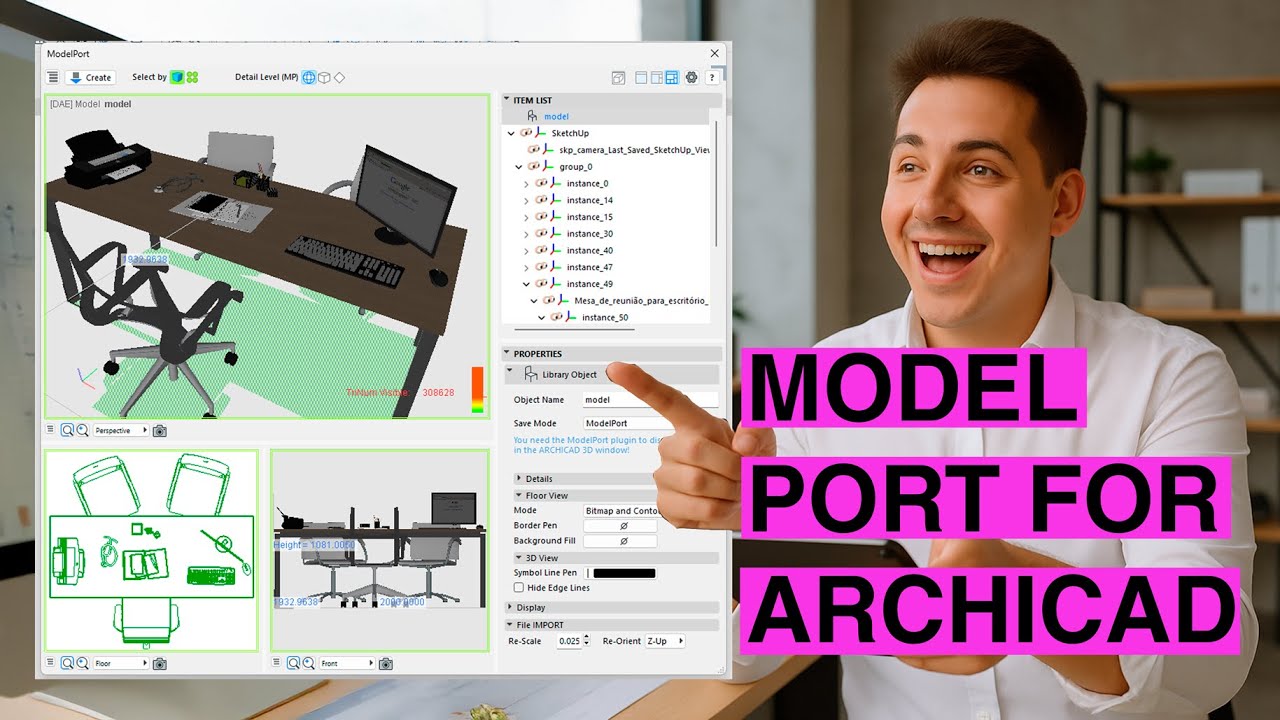The image size is (1280, 720).
Task: Take snapshot of the Perspective view
Action: [x=159, y=430]
